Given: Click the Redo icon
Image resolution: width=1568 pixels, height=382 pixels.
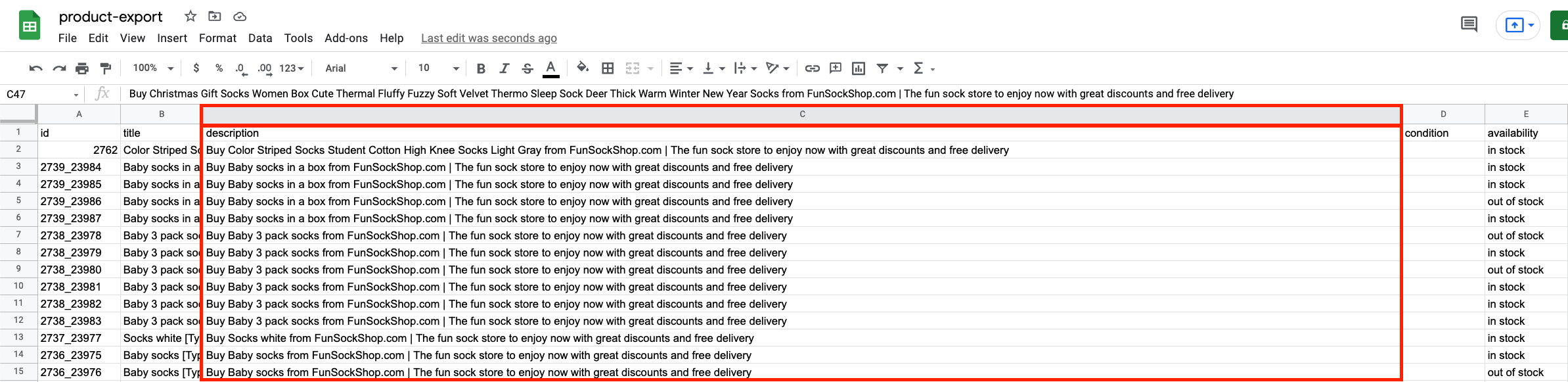Looking at the screenshot, I should [x=59, y=68].
